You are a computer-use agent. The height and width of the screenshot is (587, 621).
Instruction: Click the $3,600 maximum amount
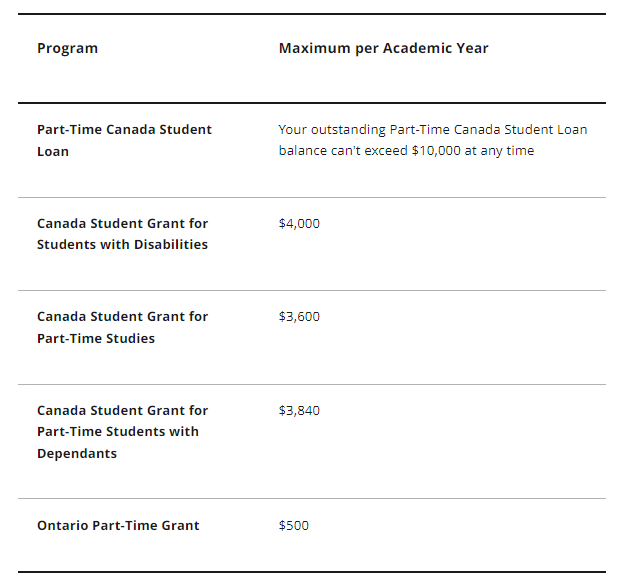pos(299,317)
